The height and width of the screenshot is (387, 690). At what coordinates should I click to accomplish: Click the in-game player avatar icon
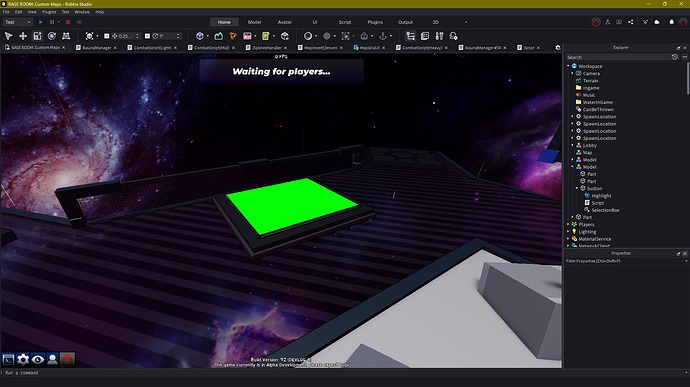coord(52,360)
